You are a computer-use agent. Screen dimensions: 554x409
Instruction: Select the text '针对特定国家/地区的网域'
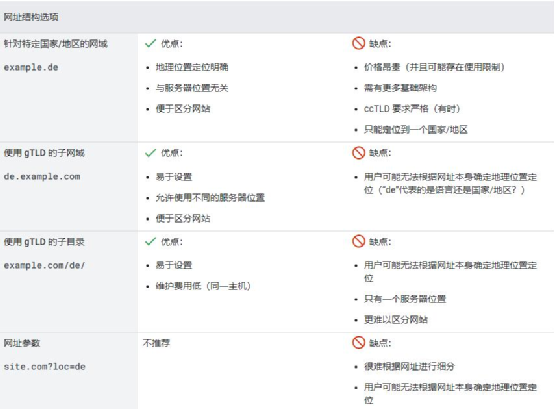55,44
